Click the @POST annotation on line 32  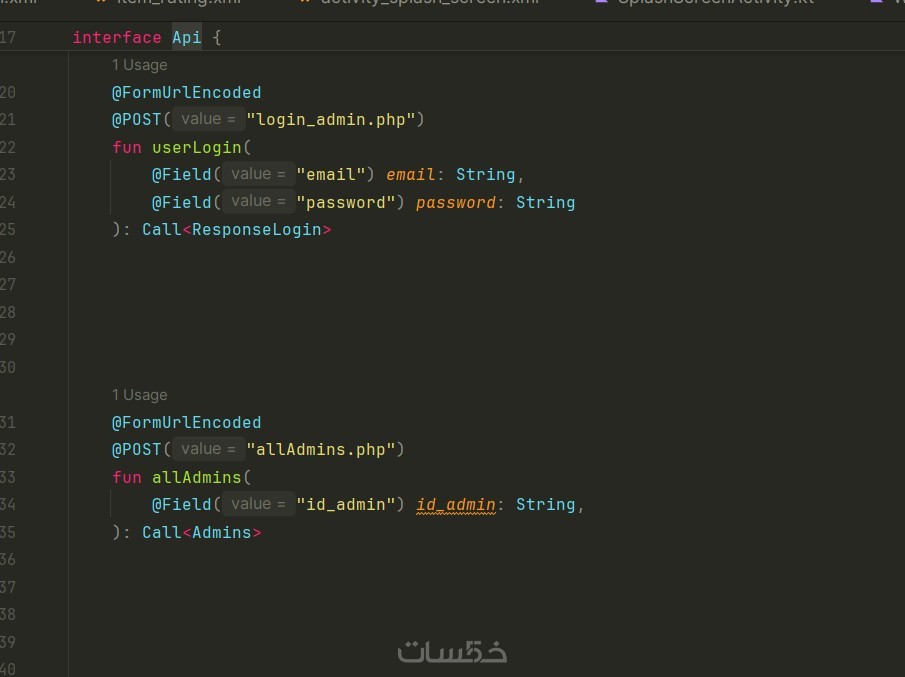(137, 450)
